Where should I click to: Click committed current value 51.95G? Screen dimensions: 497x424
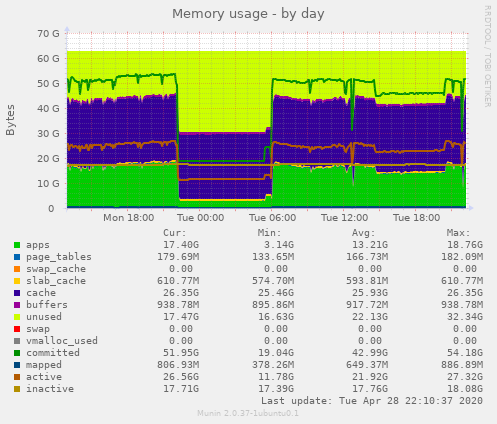[x=181, y=353]
